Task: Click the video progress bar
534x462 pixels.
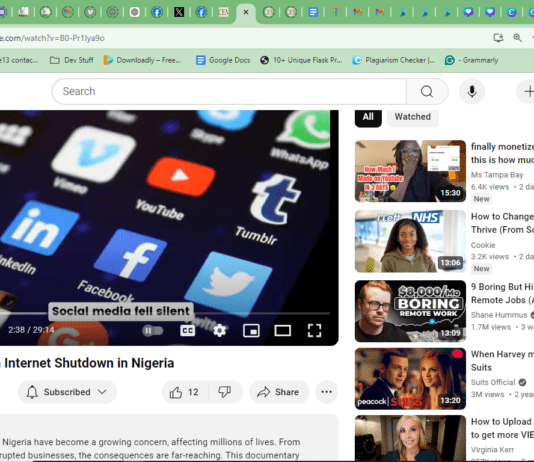Action: pyautogui.click(x=165, y=313)
